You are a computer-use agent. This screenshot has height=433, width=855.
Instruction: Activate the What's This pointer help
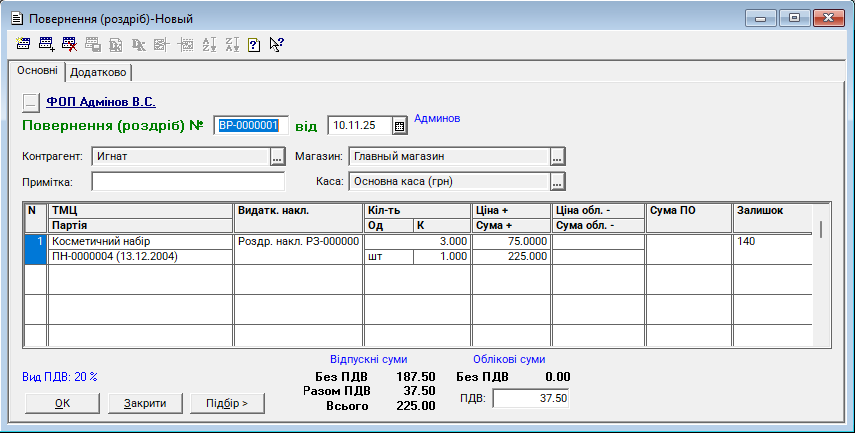[x=277, y=44]
